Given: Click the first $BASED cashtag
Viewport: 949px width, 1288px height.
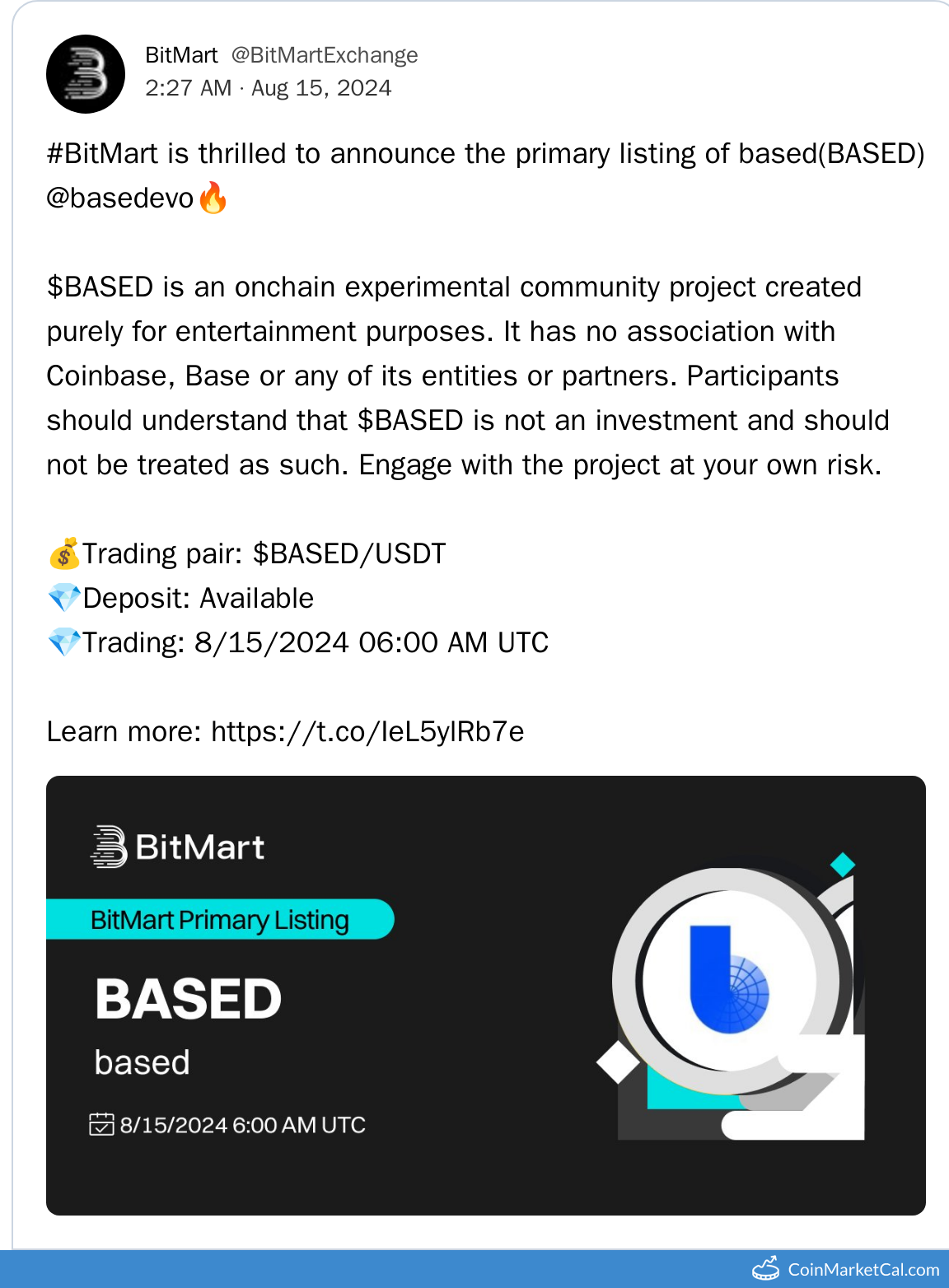Looking at the screenshot, I should pos(100,287).
